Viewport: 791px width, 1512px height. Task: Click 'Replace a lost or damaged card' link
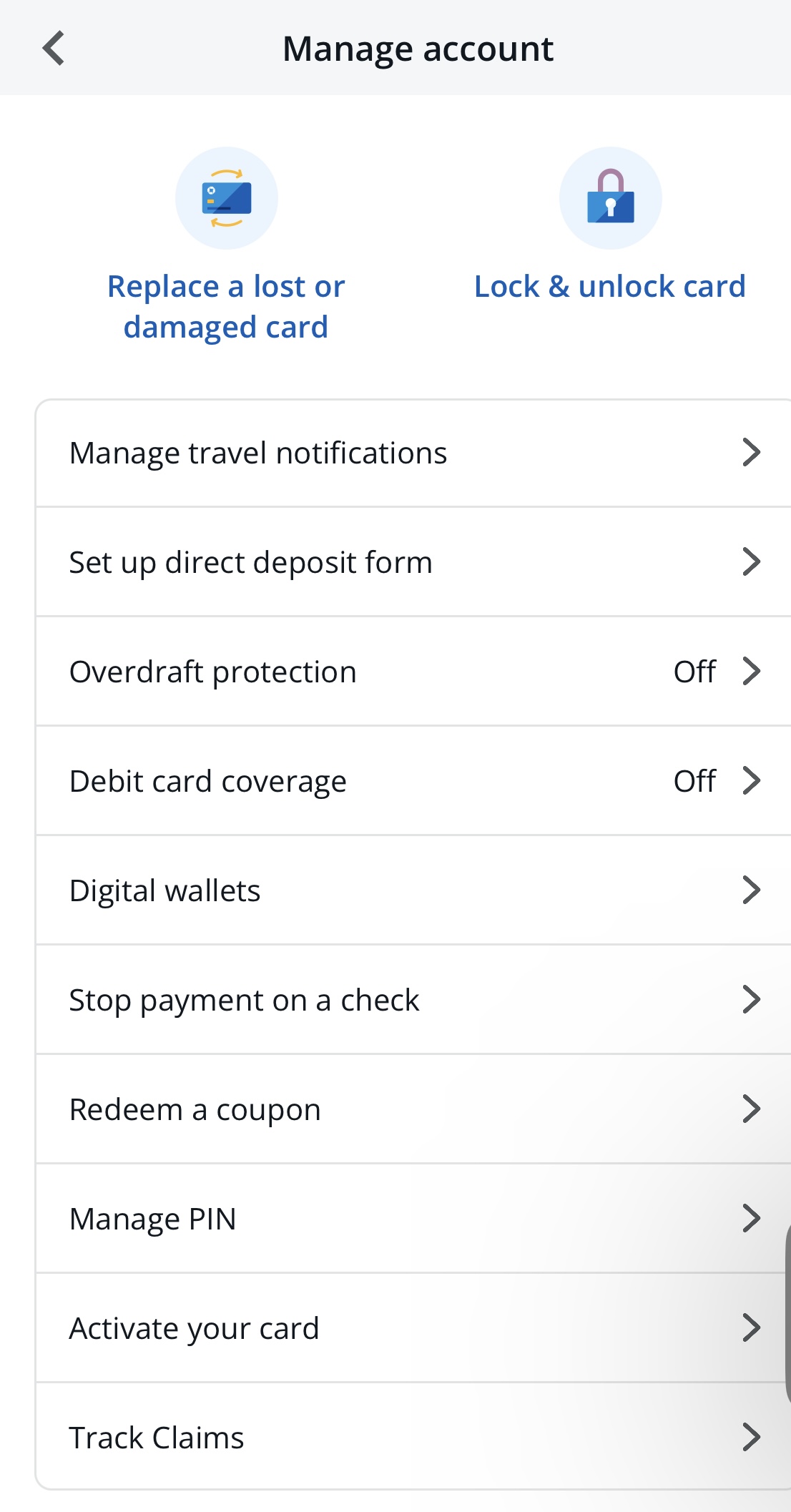click(x=226, y=307)
